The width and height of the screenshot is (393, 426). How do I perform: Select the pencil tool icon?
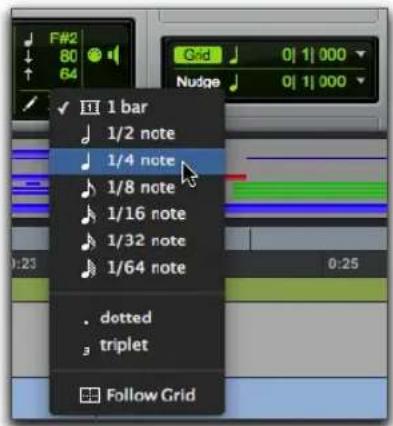click(29, 105)
